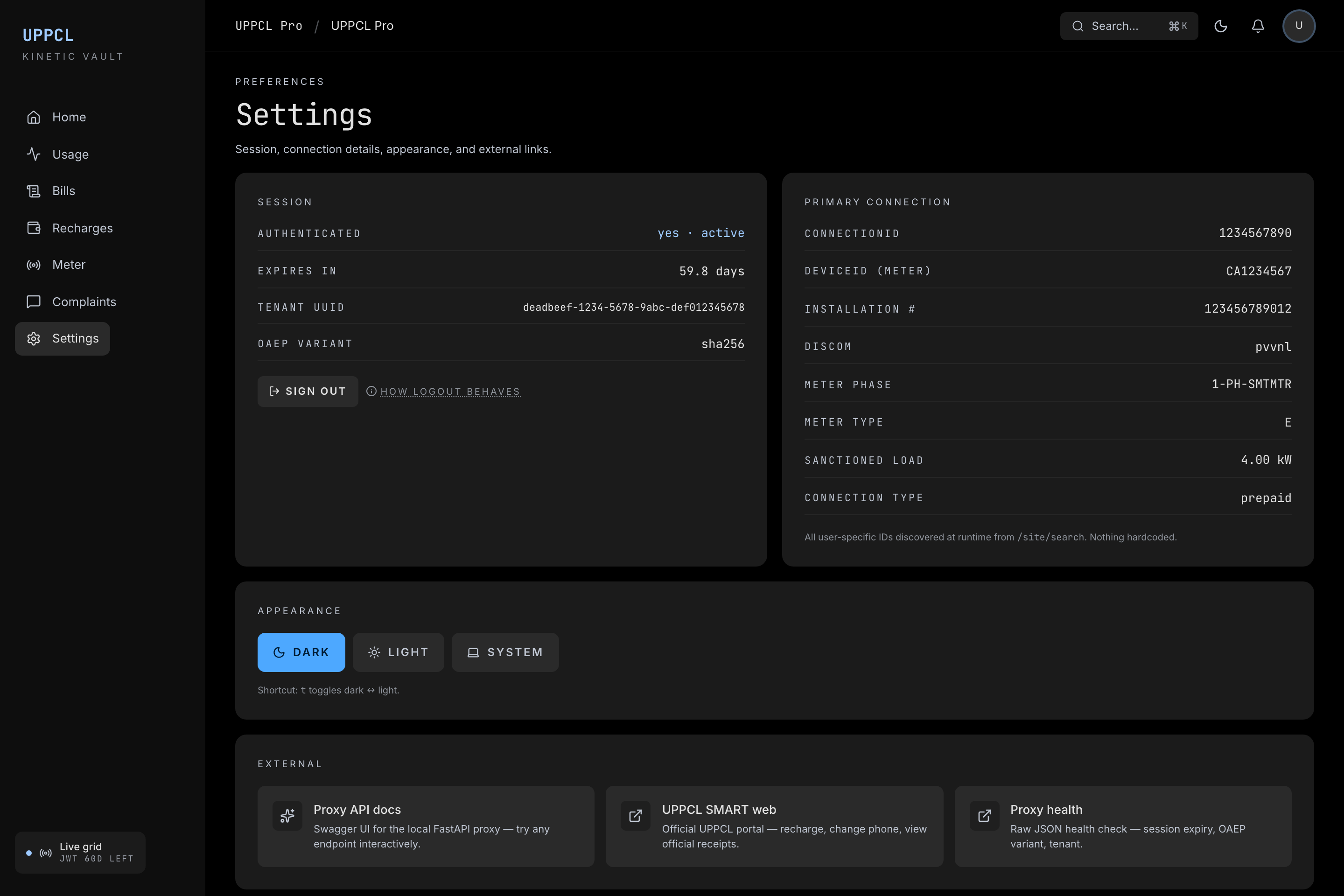Click the Shortcut t toggles hint text
This screenshot has height=896, width=1344.
point(329,690)
